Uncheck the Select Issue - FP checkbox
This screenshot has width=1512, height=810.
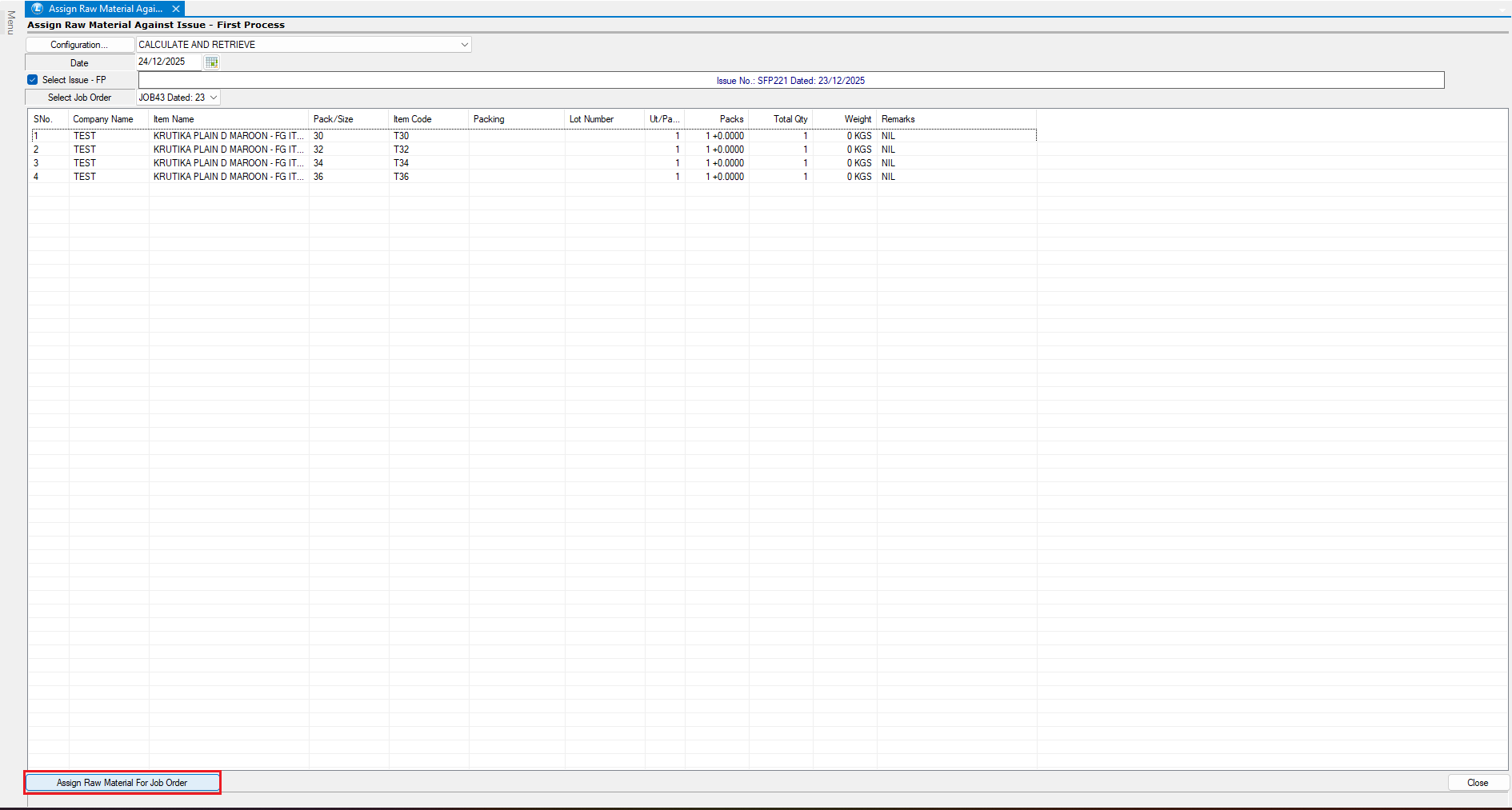[33, 80]
